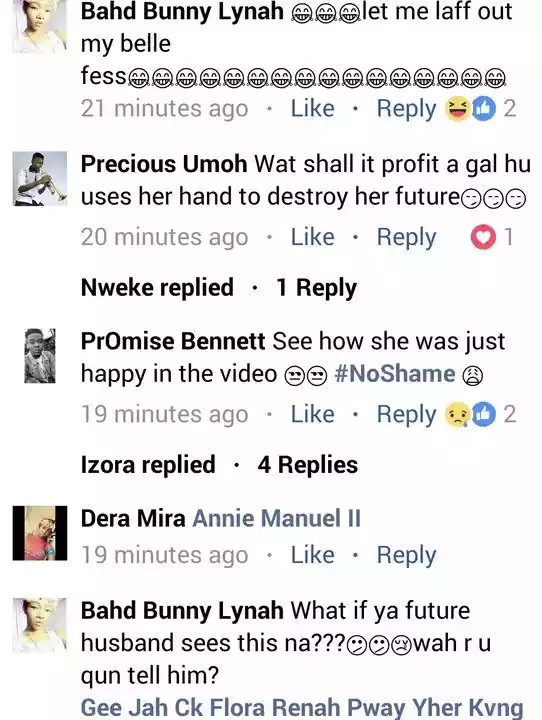Open the Precious Umoh name link

(164, 164)
